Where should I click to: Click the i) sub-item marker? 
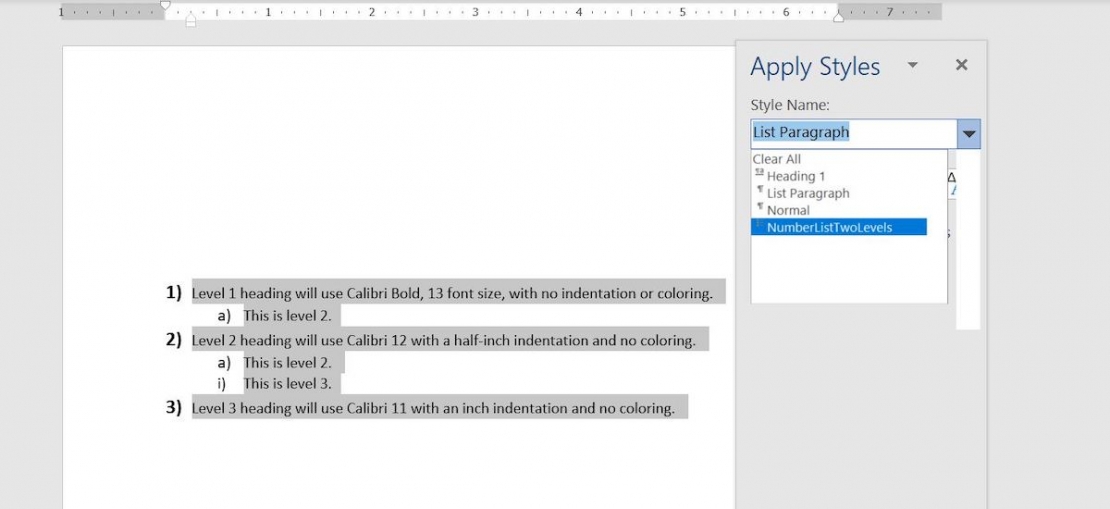click(x=224, y=384)
